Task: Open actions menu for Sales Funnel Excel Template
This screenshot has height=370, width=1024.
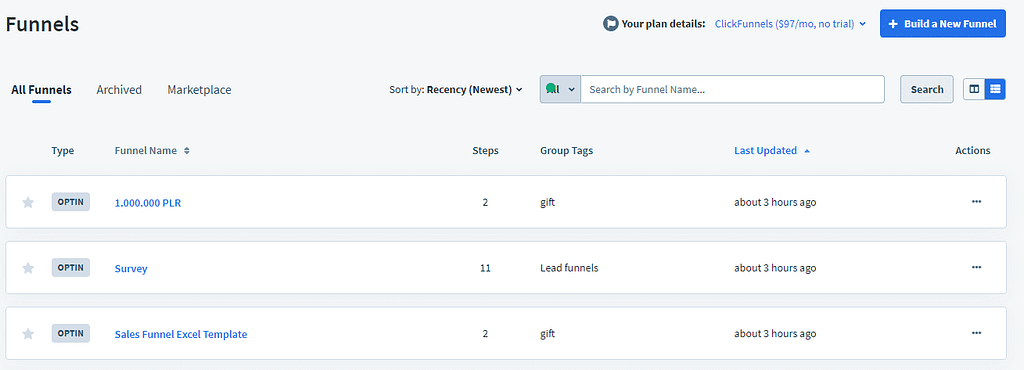Action: click(976, 333)
